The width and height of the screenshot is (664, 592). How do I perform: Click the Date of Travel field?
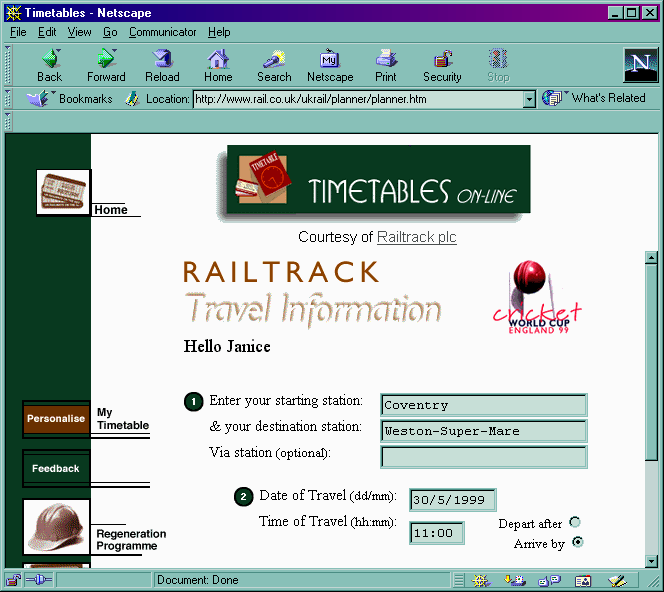(x=453, y=500)
